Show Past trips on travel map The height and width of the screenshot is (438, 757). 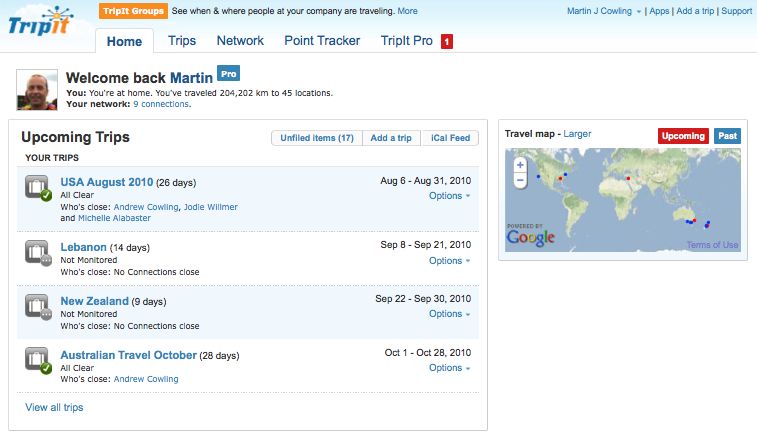[727, 136]
